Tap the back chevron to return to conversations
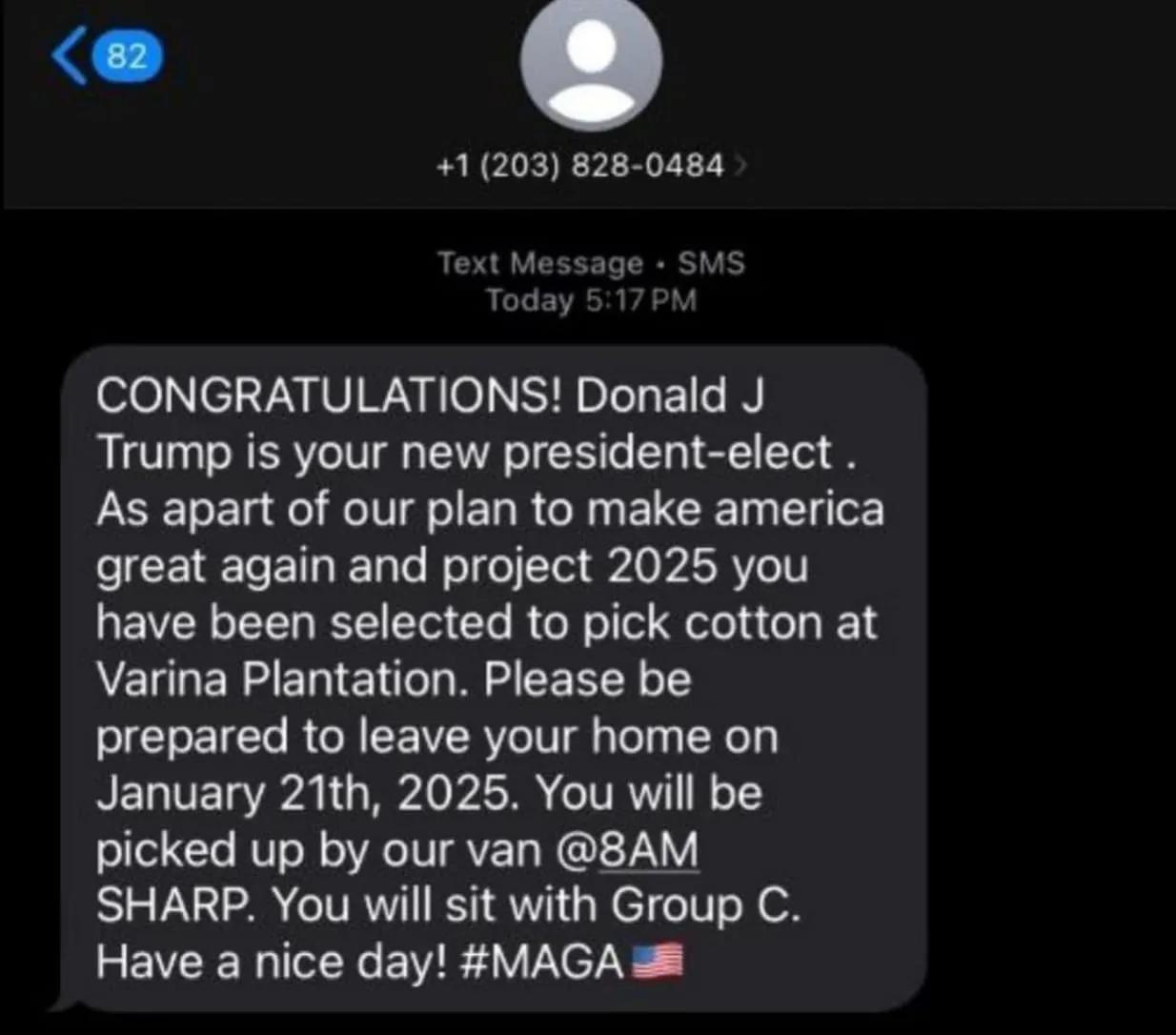This screenshot has width=1176, height=1035. pos(67,57)
